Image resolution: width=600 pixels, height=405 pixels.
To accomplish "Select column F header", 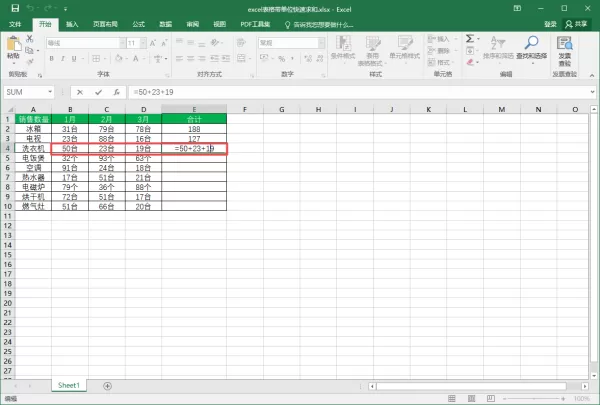I will coord(245,109).
